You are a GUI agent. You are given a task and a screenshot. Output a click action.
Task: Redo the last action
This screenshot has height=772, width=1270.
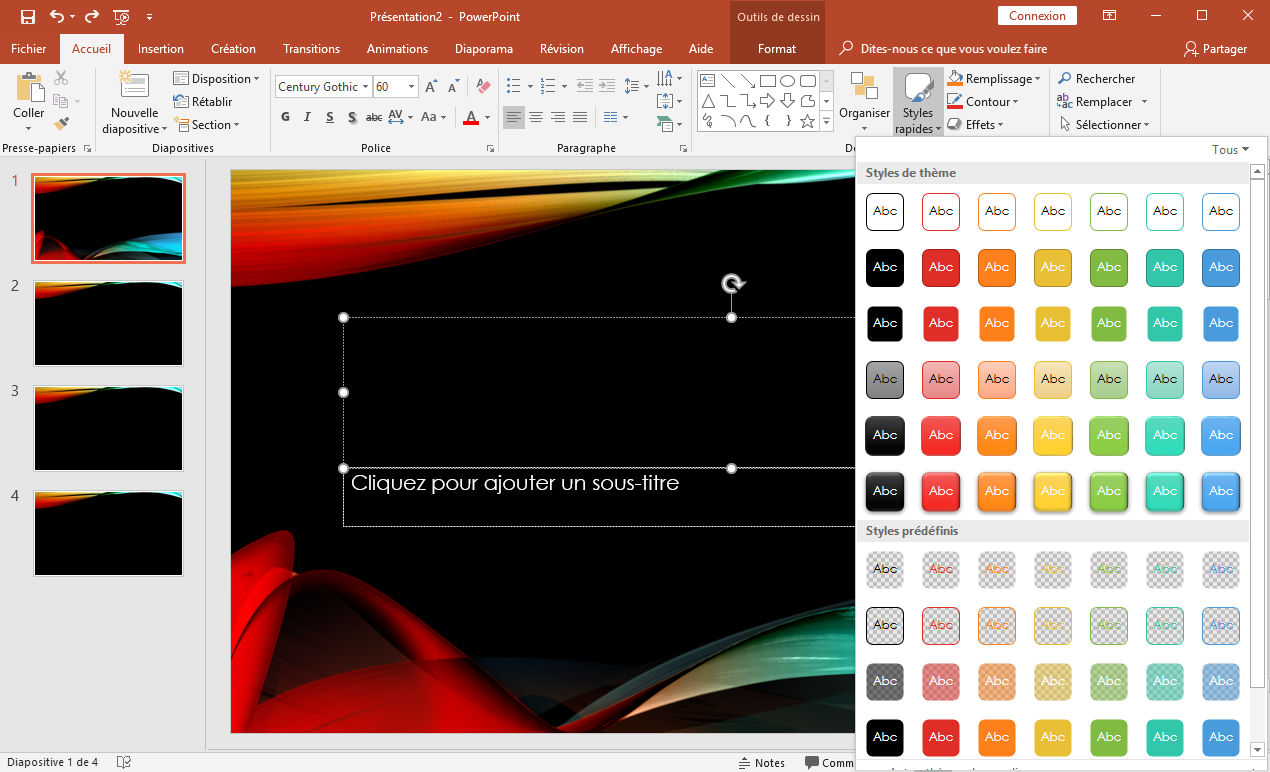92,17
